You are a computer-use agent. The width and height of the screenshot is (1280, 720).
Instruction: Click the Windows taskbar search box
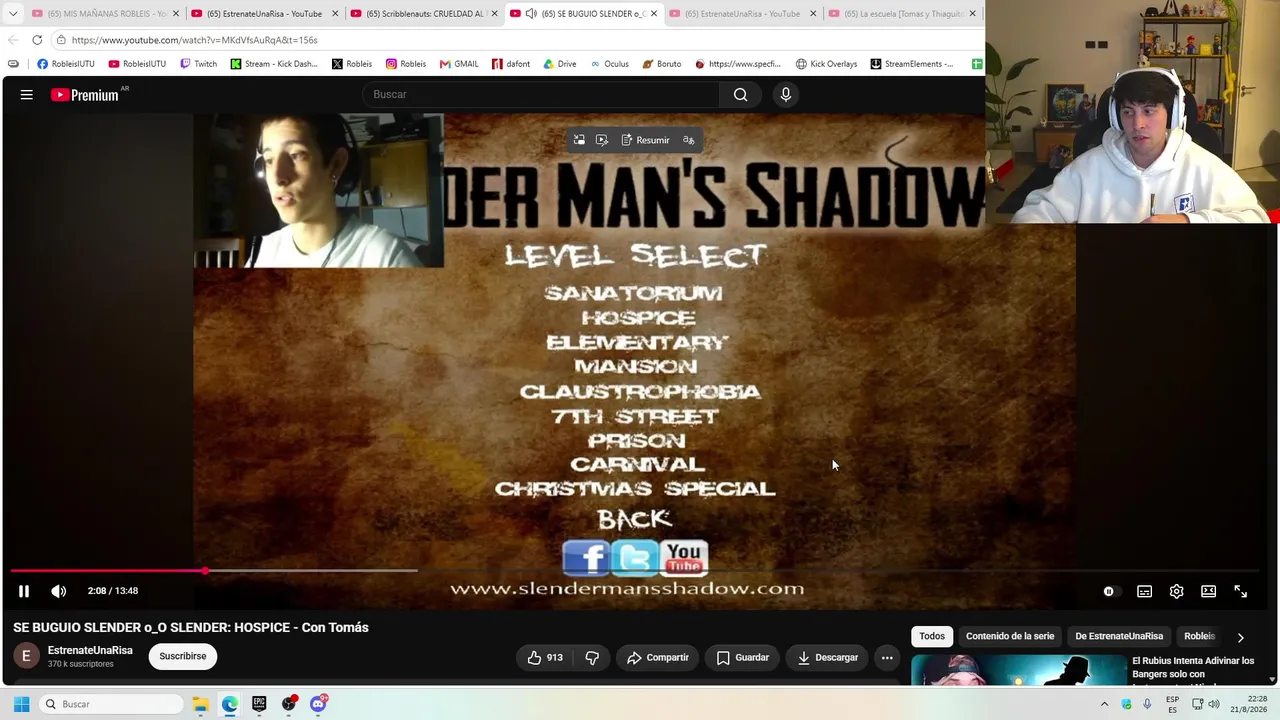112,704
